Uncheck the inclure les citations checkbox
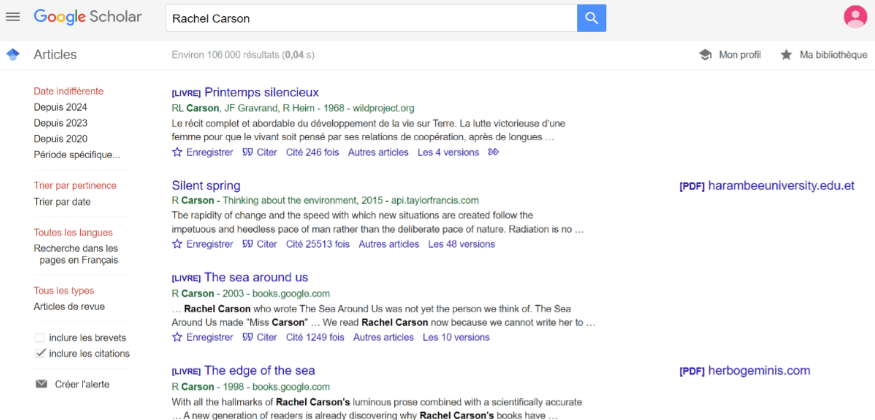The image size is (875, 420). click(x=40, y=353)
